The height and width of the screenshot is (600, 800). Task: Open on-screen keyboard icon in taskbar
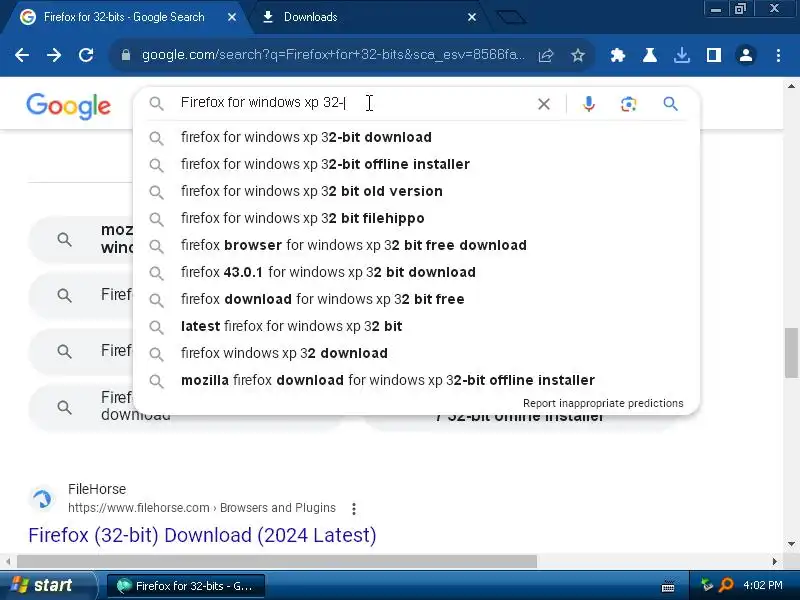668,587
